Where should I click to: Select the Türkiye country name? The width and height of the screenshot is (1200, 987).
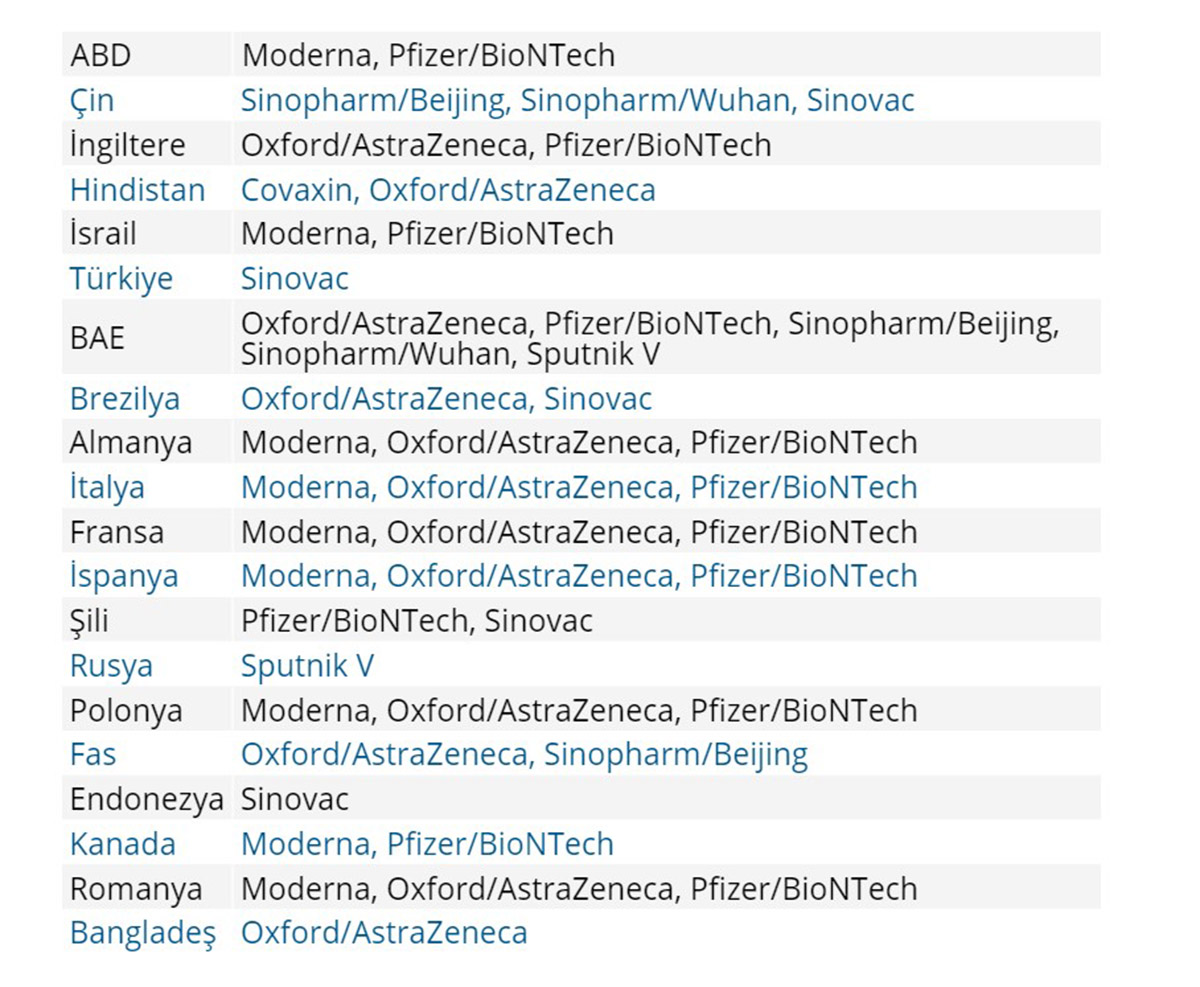[121, 278]
